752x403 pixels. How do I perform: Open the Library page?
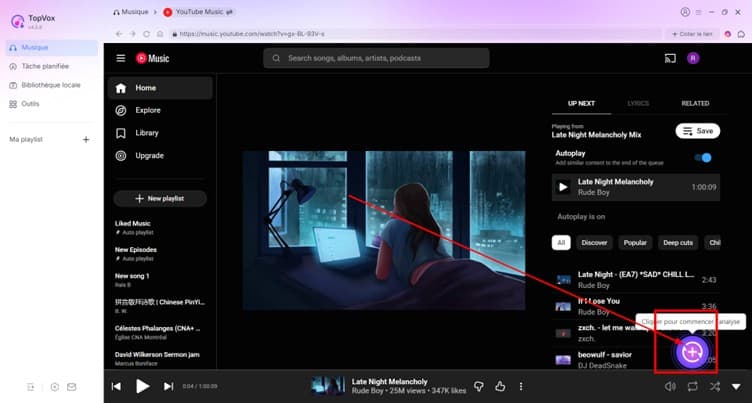click(x=160, y=133)
